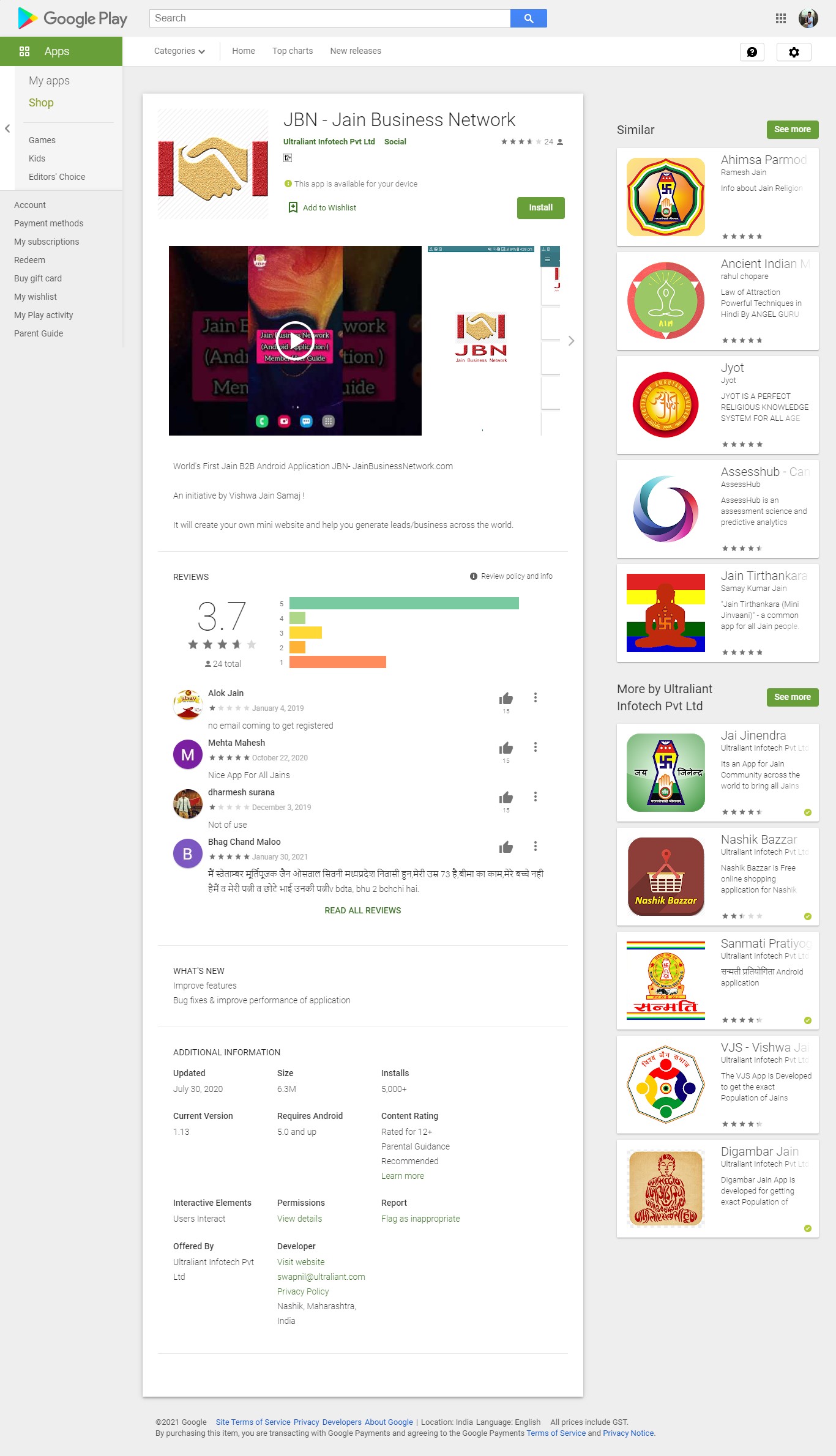The height and width of the screenshot is (1456, 836).
Task: Open READ ALL REVIEWS link
Action: [x=363, y=910]
